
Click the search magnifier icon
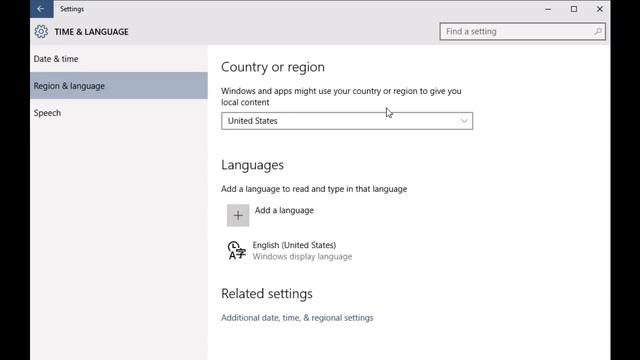[598, 31]
